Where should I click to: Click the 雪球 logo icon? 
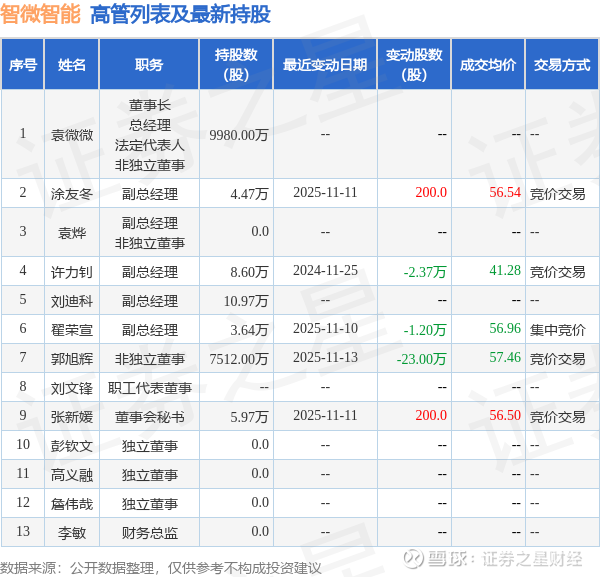click(413, 558)
